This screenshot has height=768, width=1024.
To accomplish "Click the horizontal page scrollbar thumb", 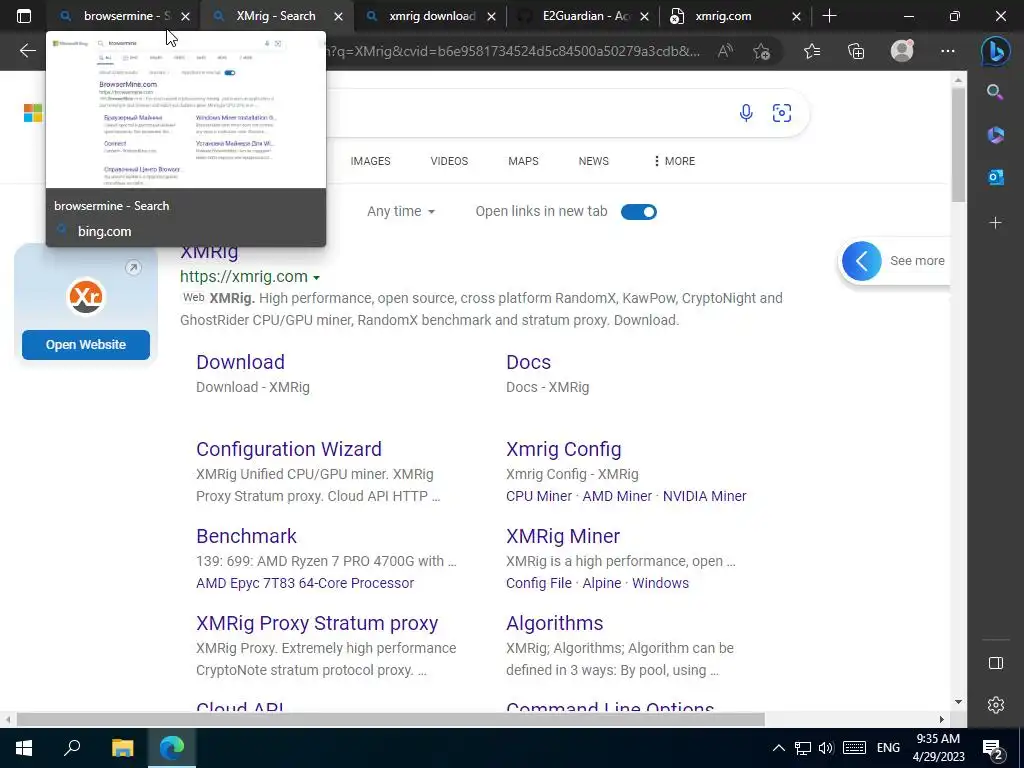I will tap(391, 720).
